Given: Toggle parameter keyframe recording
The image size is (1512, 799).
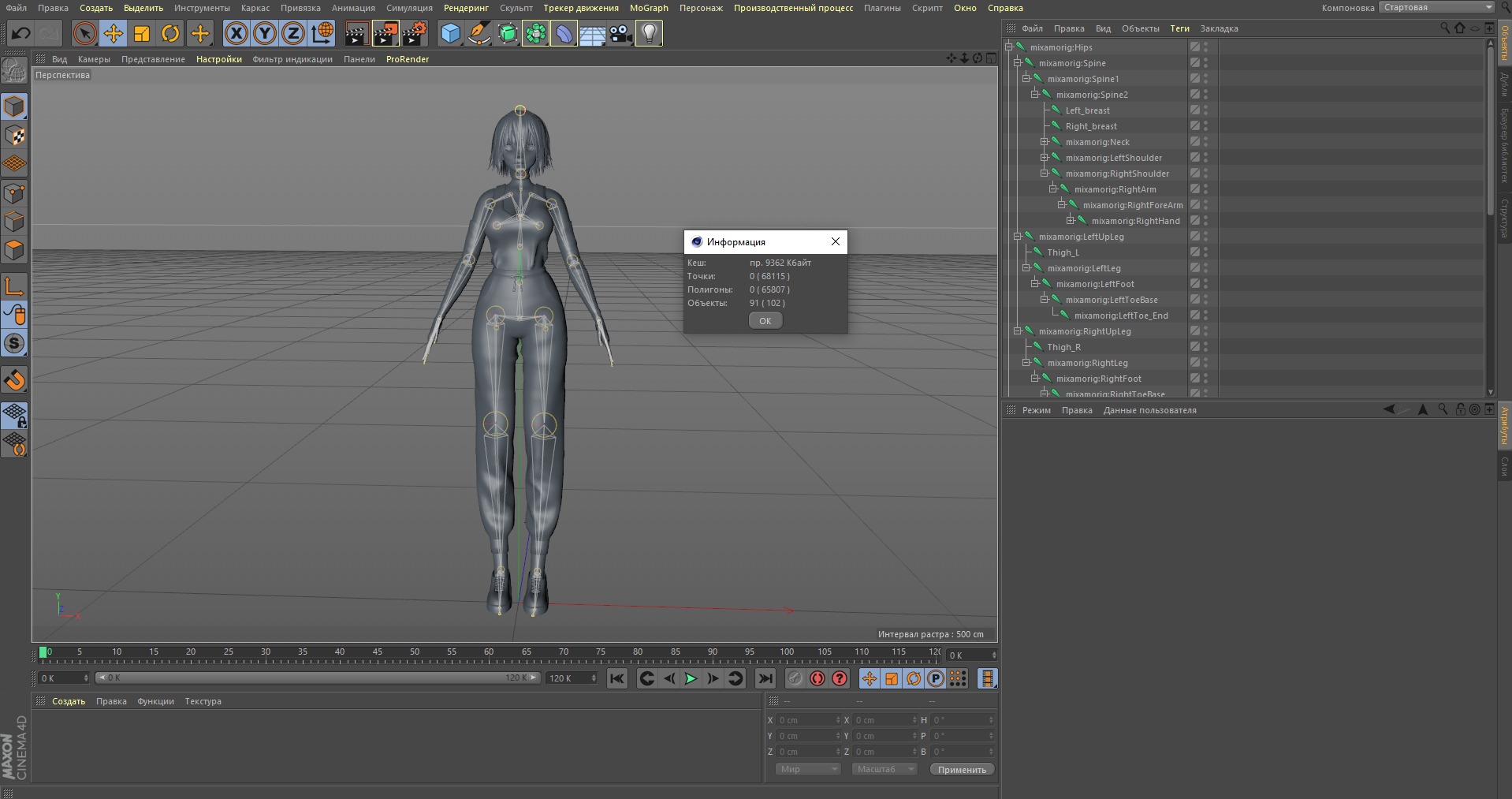Looking at the screenshot, I should tap(936, 678).
